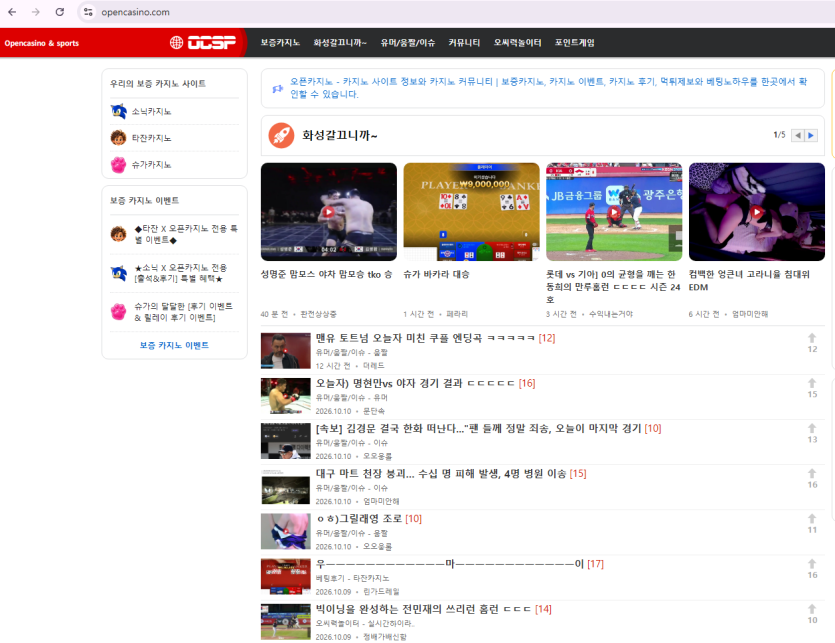This screenshot has height=643, width=835.
Task: Upvote the 빅이닝을 완성하는 전민재 post
Action: tap(812, 609)
